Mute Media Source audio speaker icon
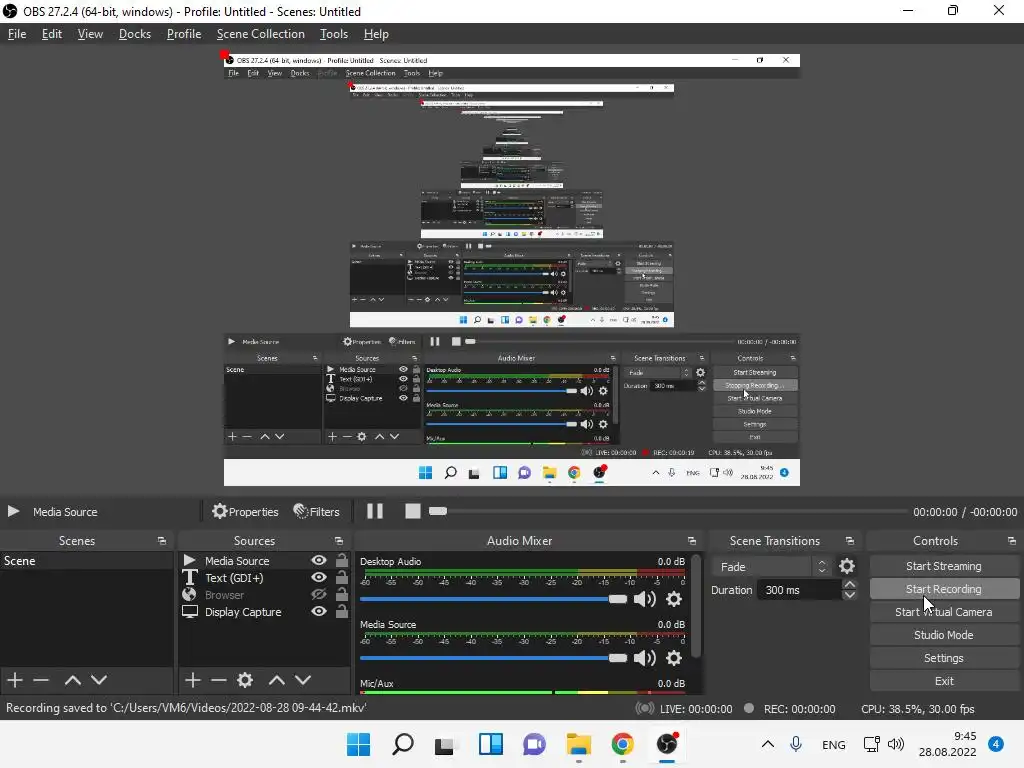 [x=645, y=658]
